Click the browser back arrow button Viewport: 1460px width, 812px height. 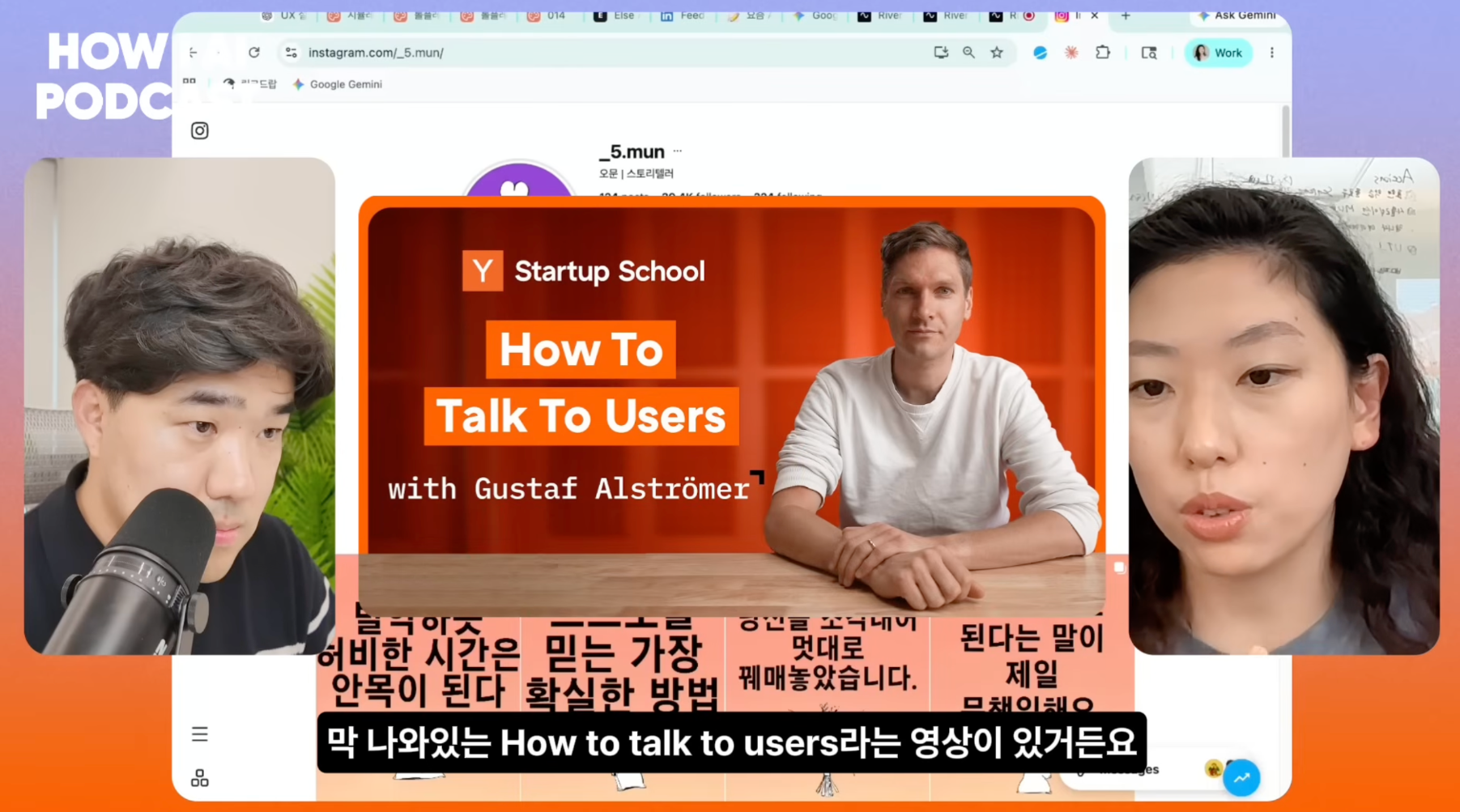coord(193,53)
